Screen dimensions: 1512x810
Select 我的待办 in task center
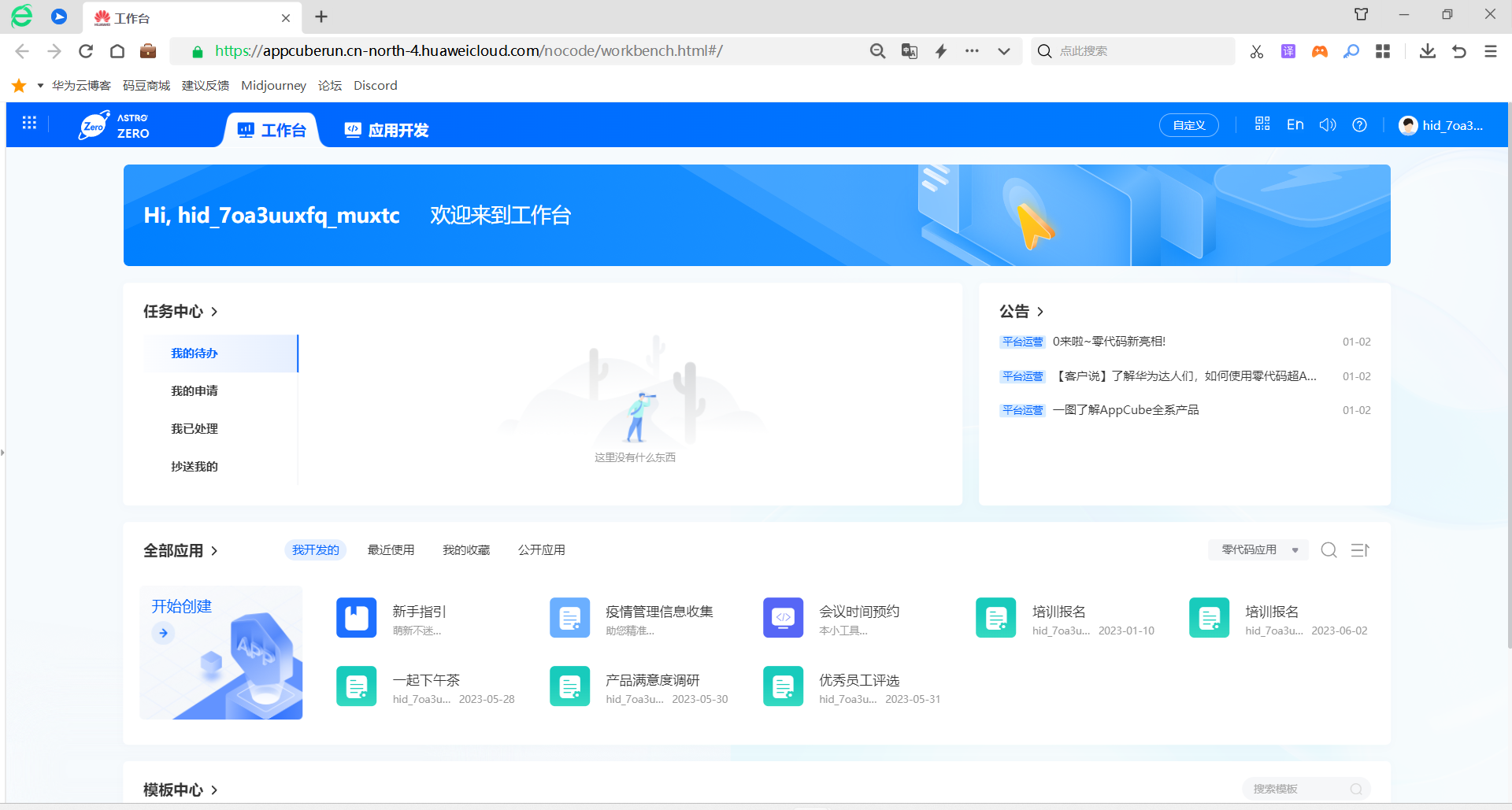220,353
